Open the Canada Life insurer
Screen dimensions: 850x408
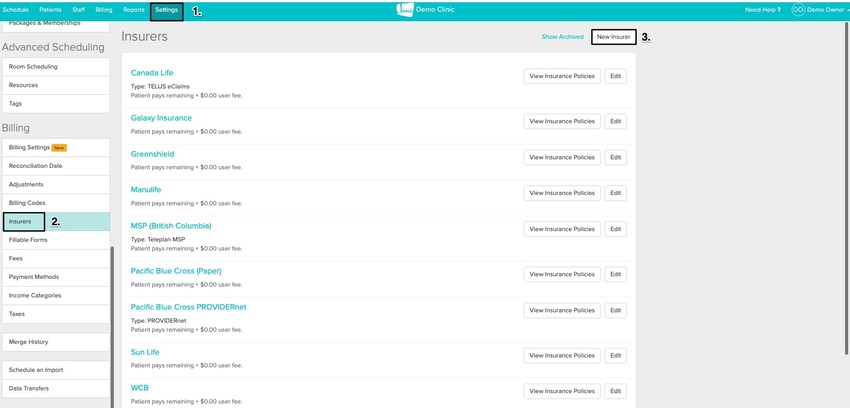coord(152,73)
